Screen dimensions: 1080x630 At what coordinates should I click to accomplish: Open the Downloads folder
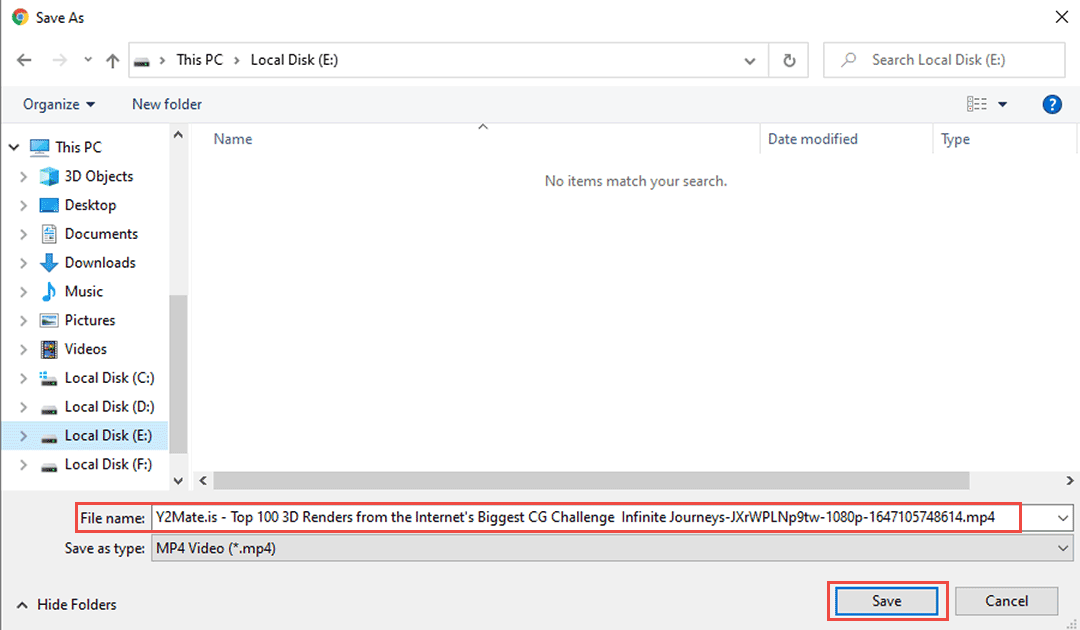[x=100, y=263]
